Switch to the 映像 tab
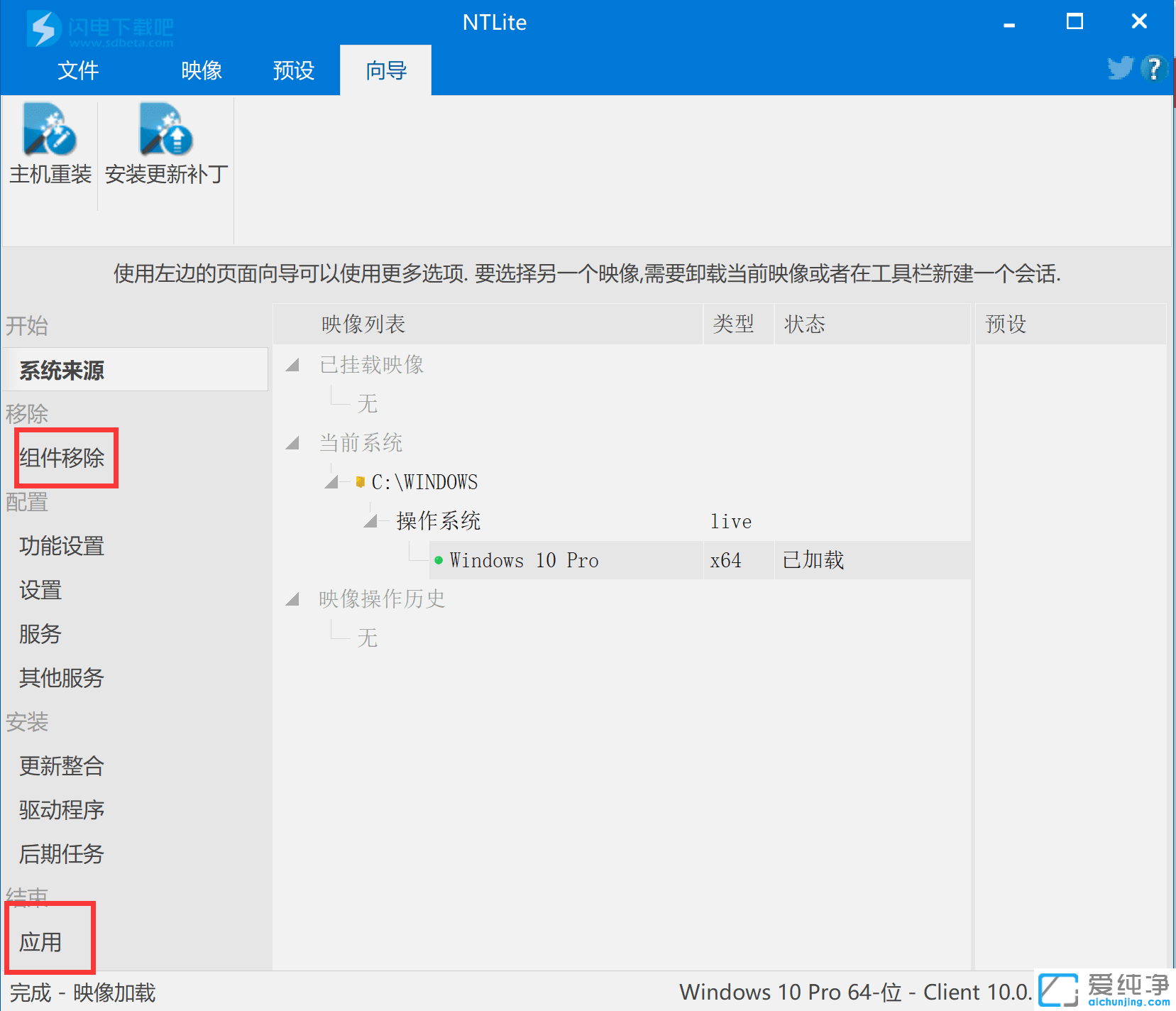 point(202,70)
